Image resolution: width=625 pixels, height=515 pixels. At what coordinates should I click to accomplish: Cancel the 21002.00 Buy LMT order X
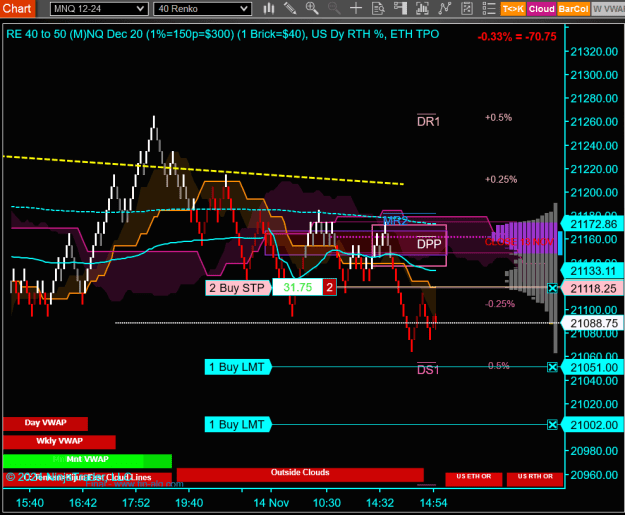(x=552, y=425)
